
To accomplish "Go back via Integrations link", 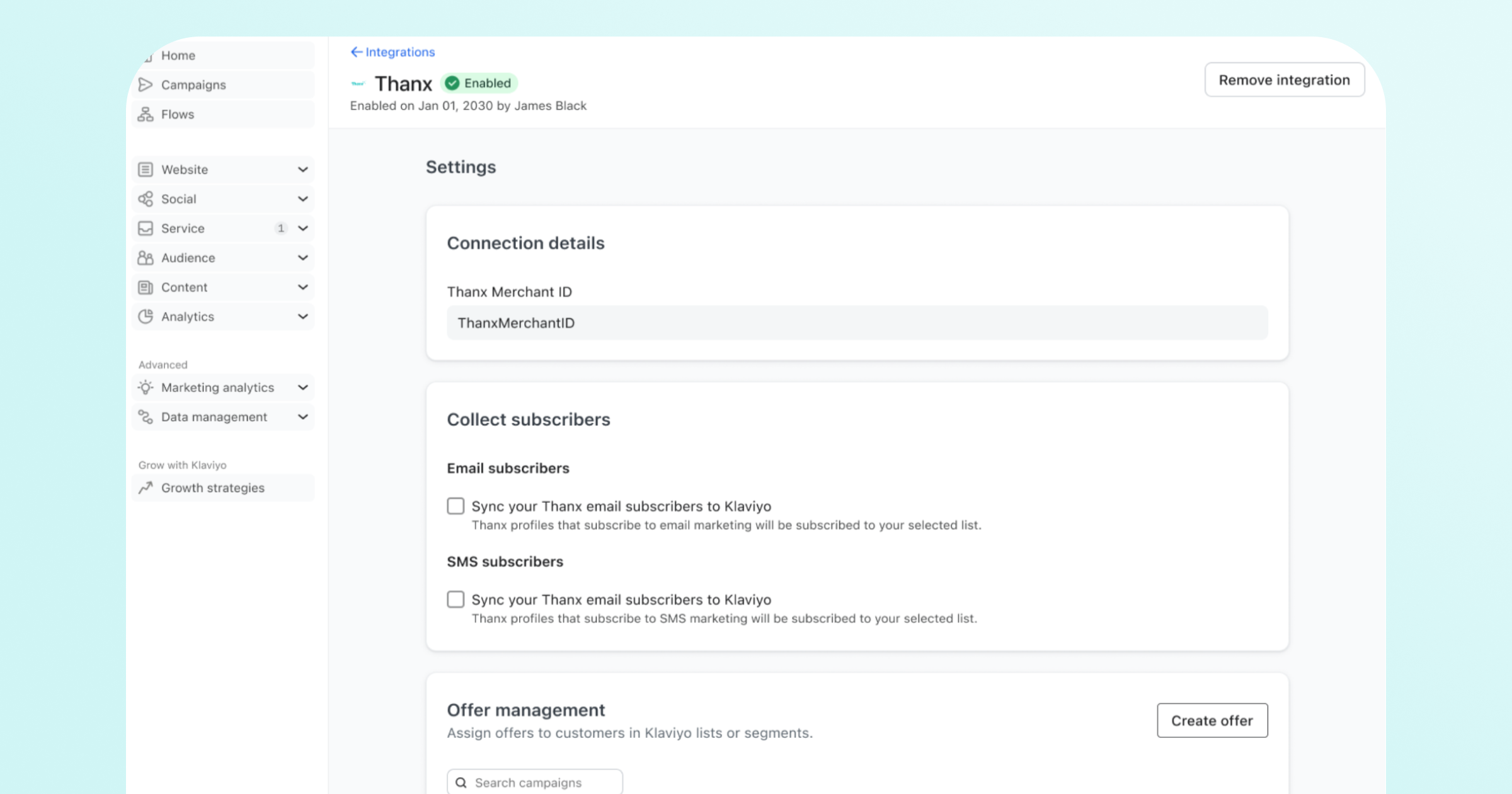I will 393,52.
